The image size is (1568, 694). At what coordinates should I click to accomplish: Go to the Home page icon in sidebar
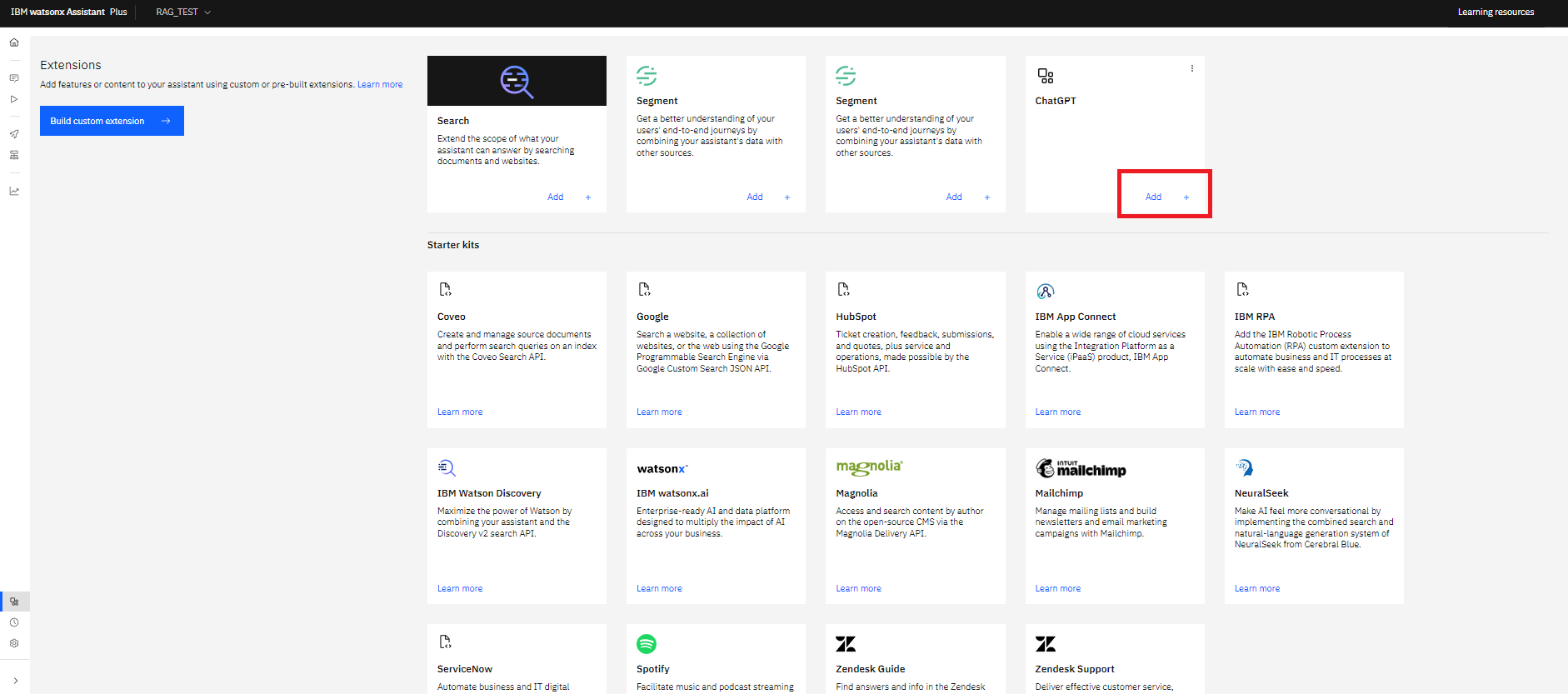coord(14,42)
